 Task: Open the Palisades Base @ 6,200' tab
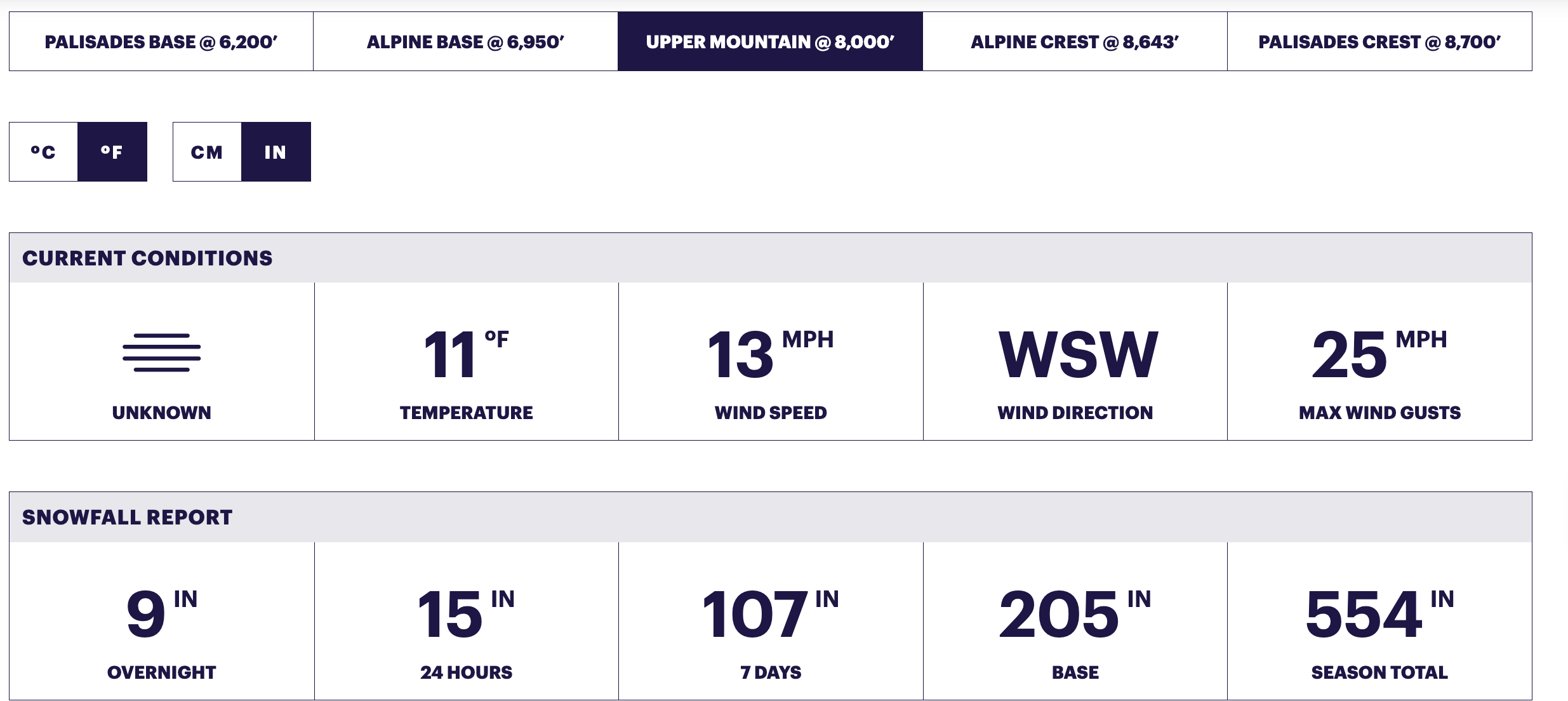[161, 41]
